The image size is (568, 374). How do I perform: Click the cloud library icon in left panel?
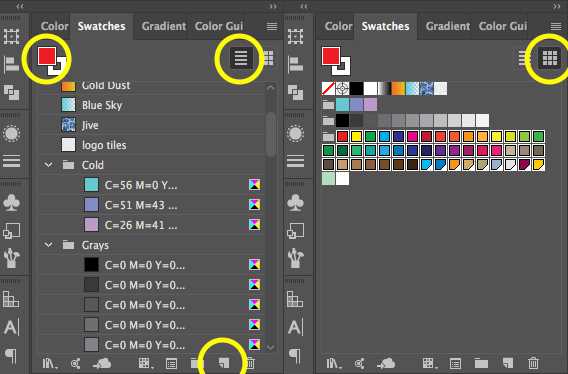[102, 363]
